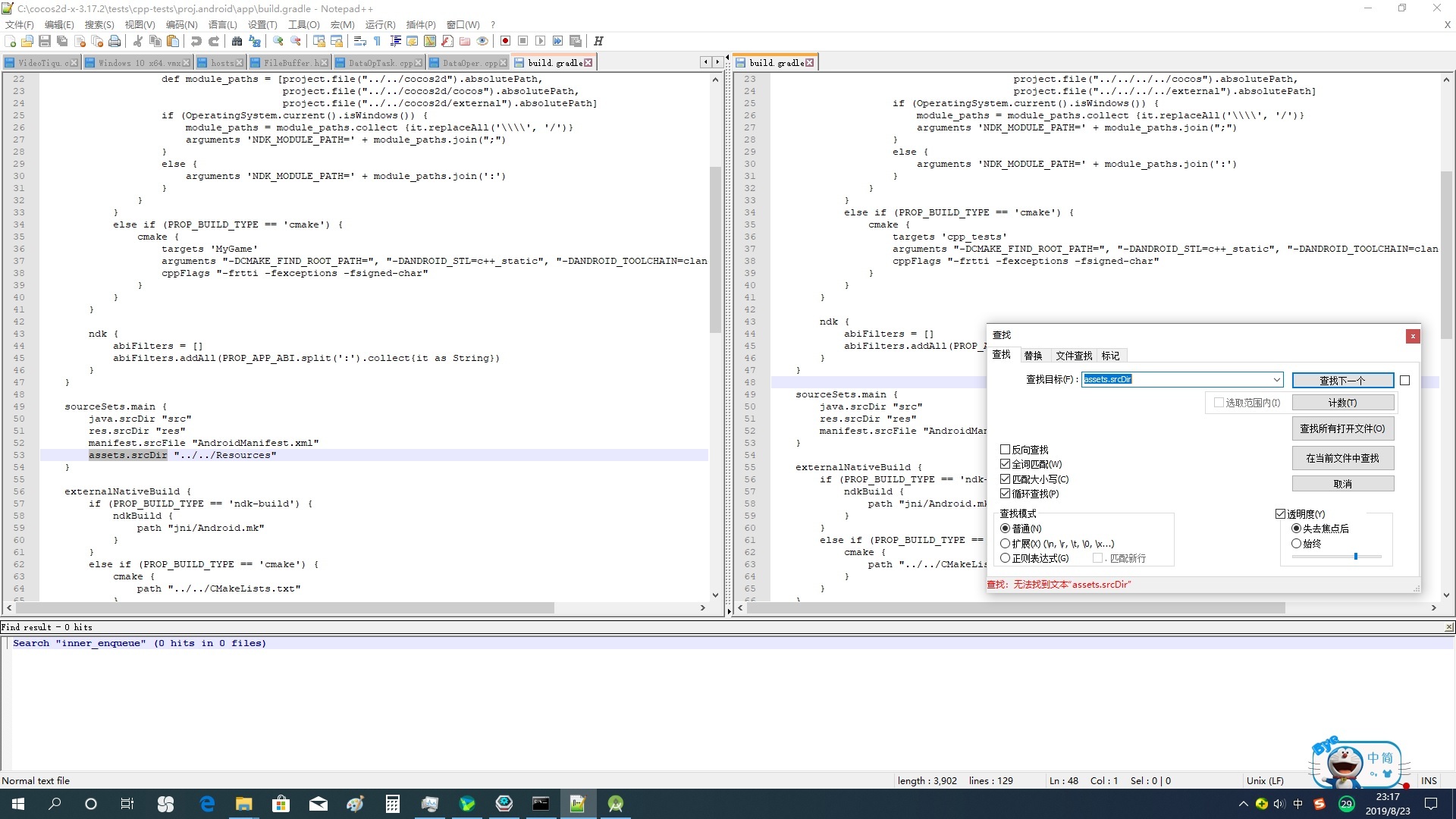1456x819 pixels.
Task: Click the Save file toolbar icon
Action: pos(45,41)
